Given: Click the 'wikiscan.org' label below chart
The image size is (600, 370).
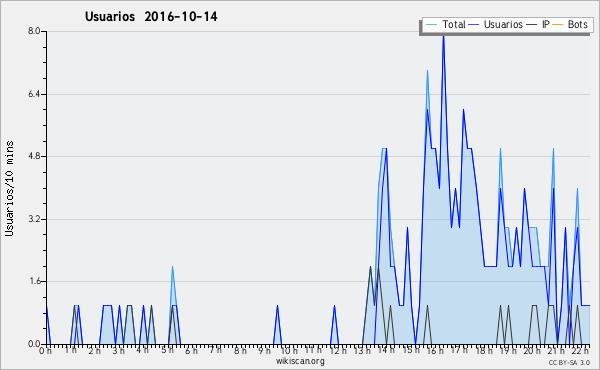Looking at the screenshot, I should click(x=300, y=361).
